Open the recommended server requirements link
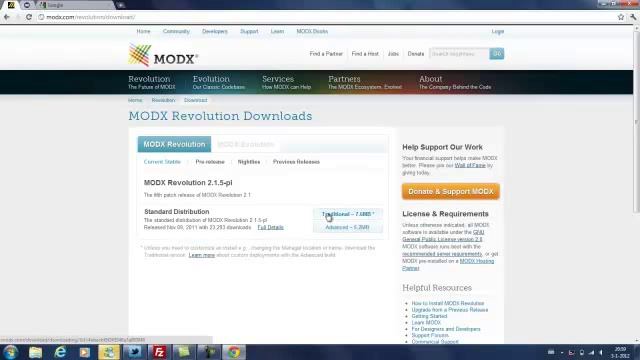Screen dimensions: 640x360 point(442,254)
